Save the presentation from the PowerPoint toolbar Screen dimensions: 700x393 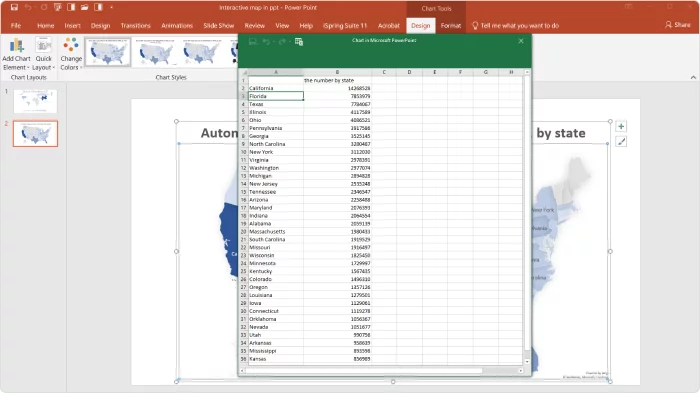coord(14,7)
